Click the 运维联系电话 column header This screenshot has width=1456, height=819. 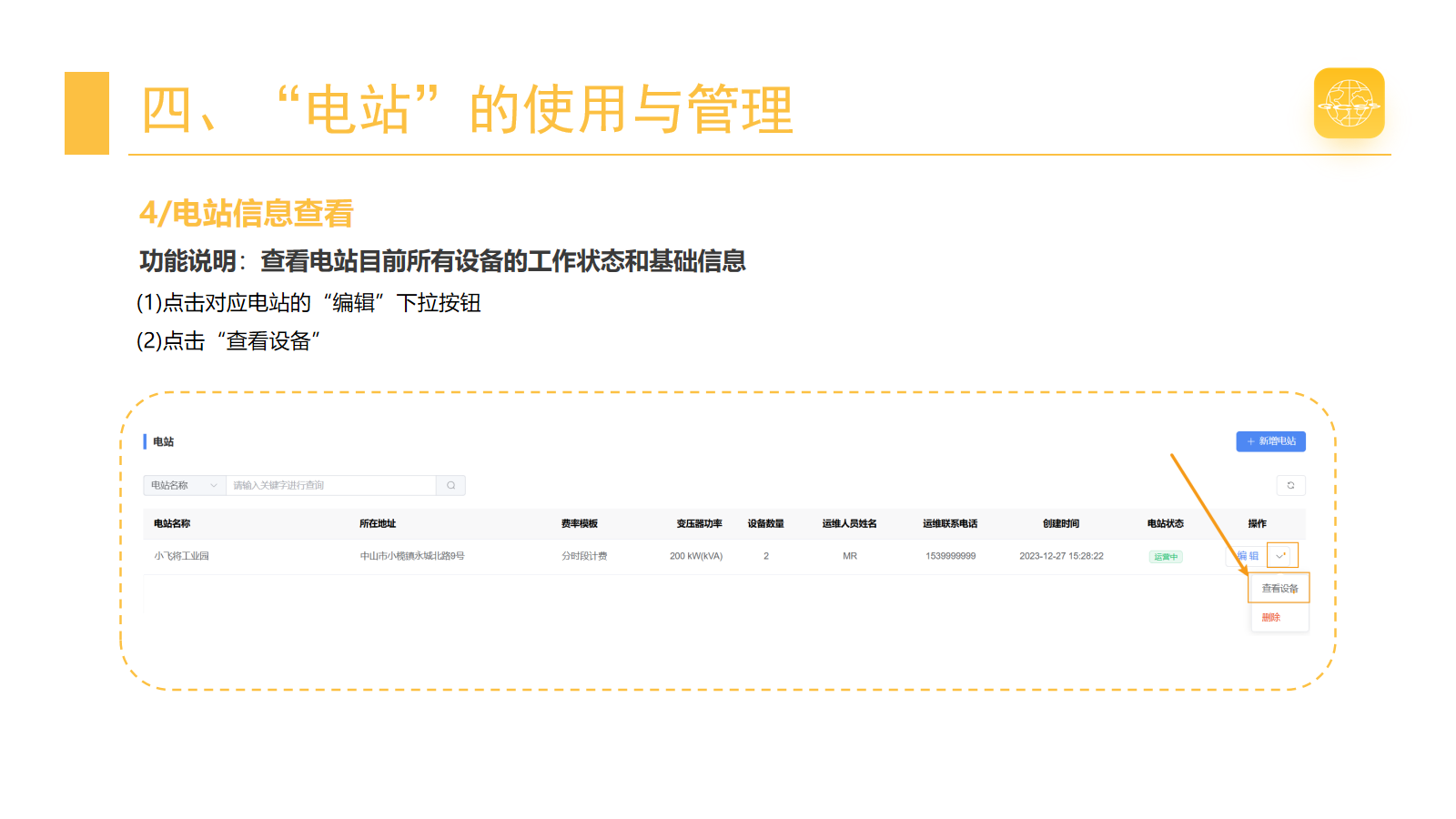[x=950, y=523]
